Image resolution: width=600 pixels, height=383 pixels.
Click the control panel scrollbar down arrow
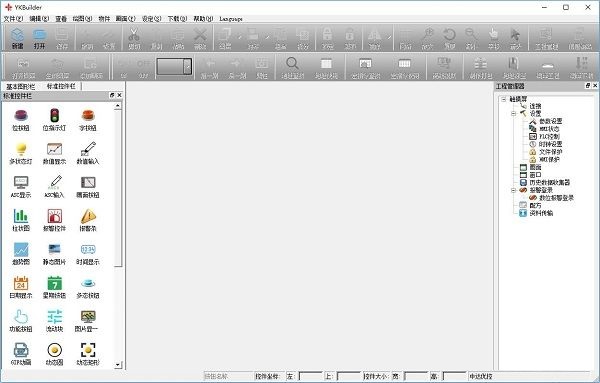coord(118,365)
